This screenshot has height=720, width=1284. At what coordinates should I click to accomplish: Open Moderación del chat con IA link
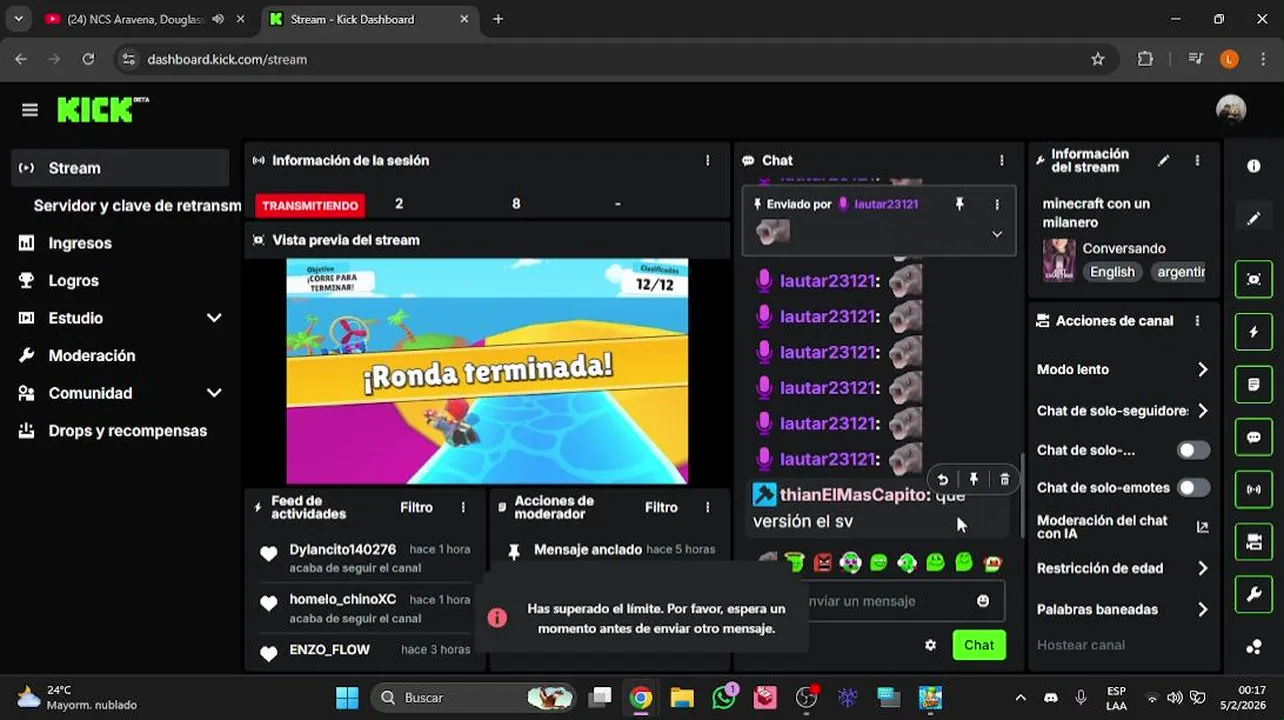1122,527
